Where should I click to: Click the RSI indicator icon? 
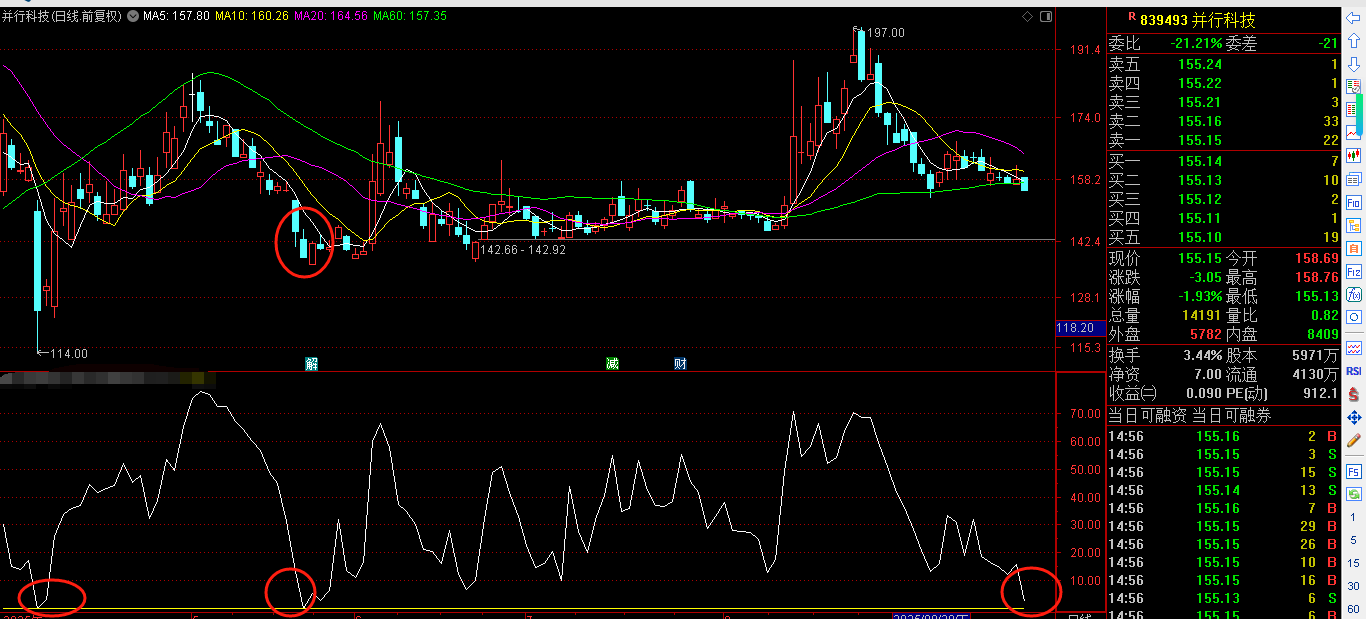(1355, 371)
